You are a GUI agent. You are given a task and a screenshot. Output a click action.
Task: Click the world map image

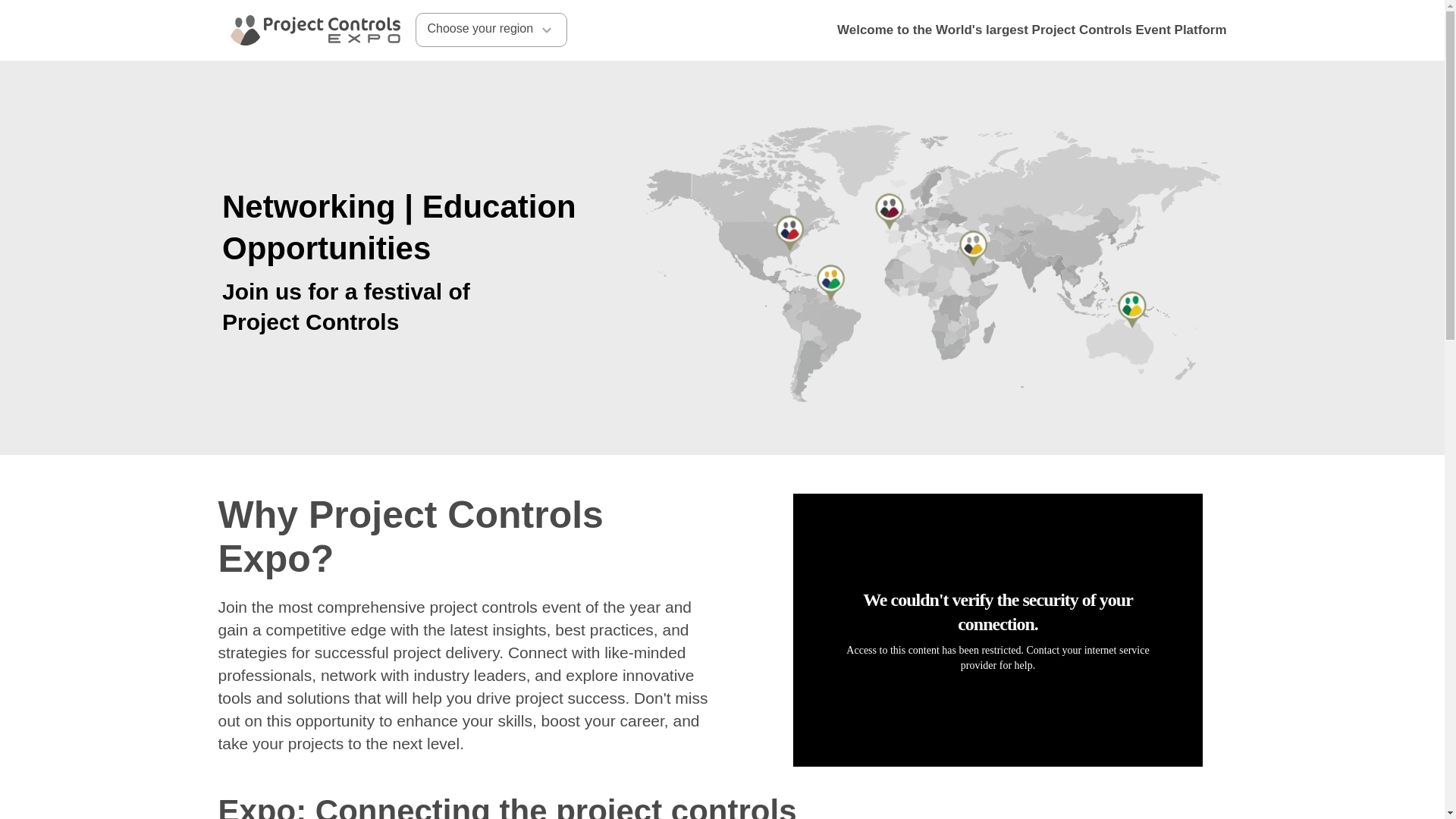(934, 264)
